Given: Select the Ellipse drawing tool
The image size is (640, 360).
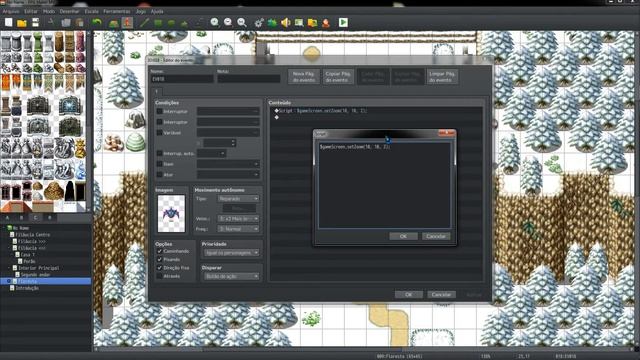Looking at the screenshot, I should pos(171,22).
